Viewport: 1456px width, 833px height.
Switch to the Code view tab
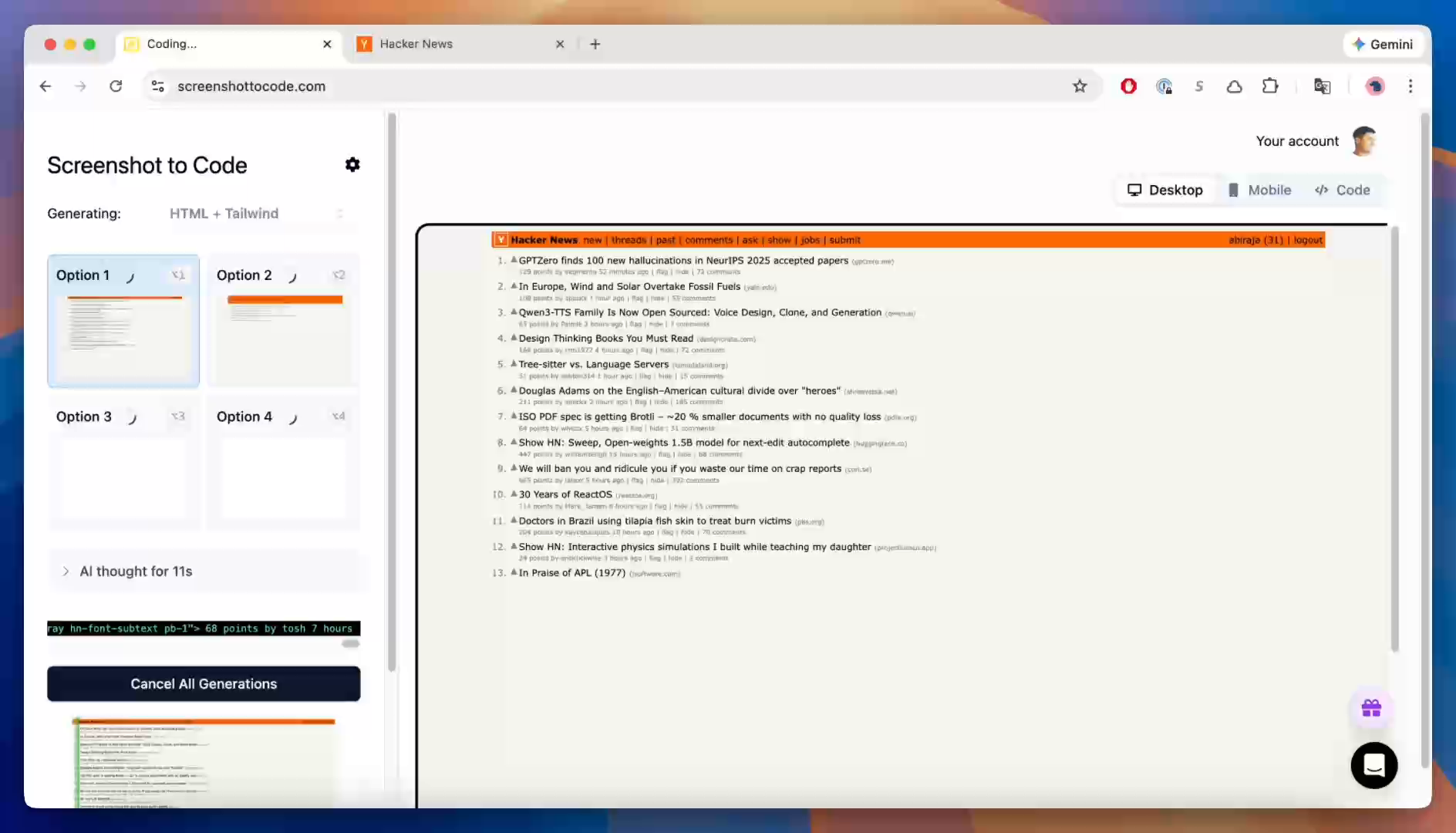point(1343,191)
